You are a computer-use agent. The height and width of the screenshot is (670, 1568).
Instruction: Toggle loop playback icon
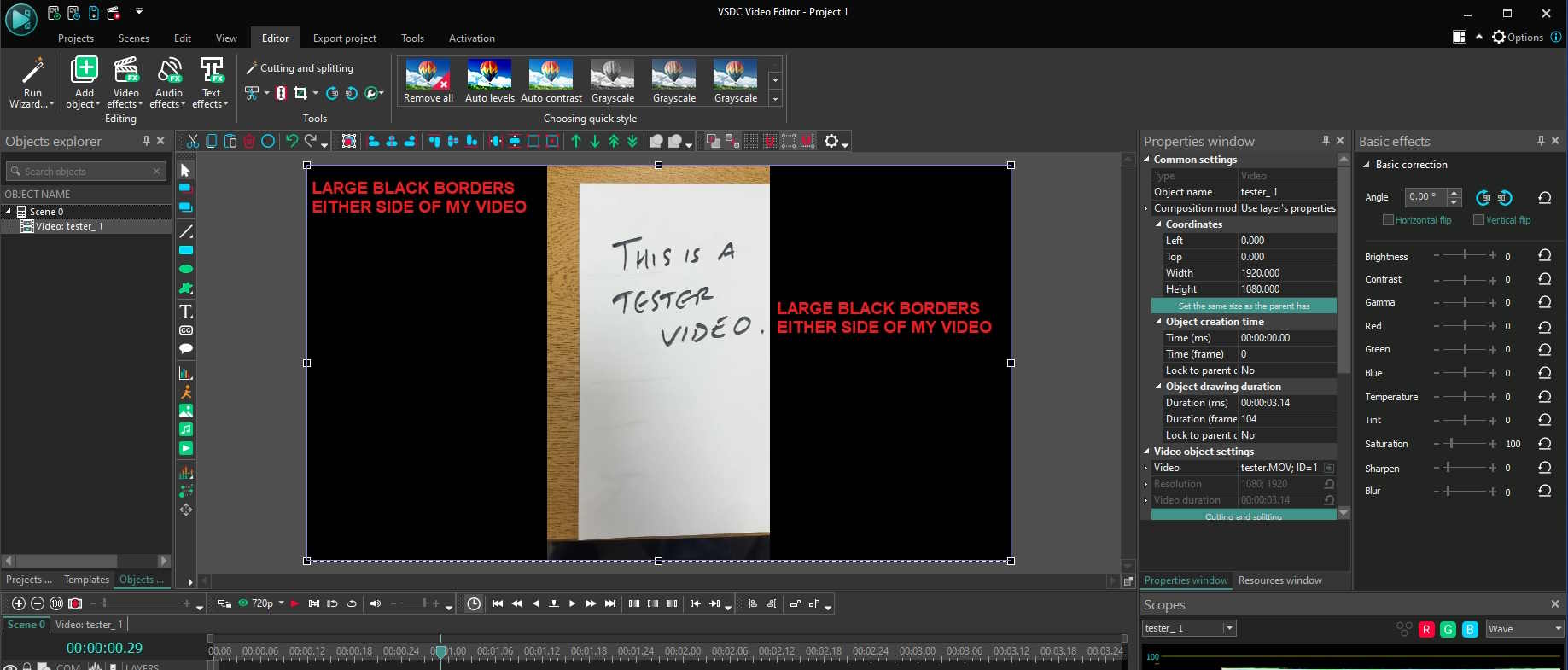point(351,603)
